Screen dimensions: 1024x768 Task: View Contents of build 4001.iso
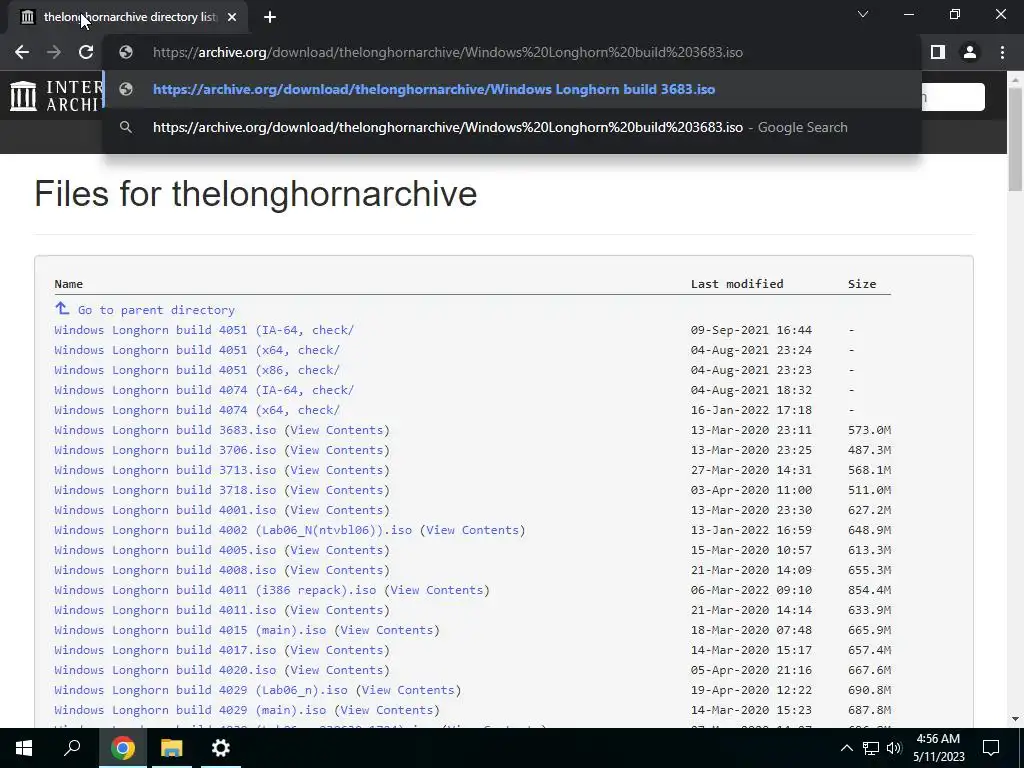[x=336, y=510]
